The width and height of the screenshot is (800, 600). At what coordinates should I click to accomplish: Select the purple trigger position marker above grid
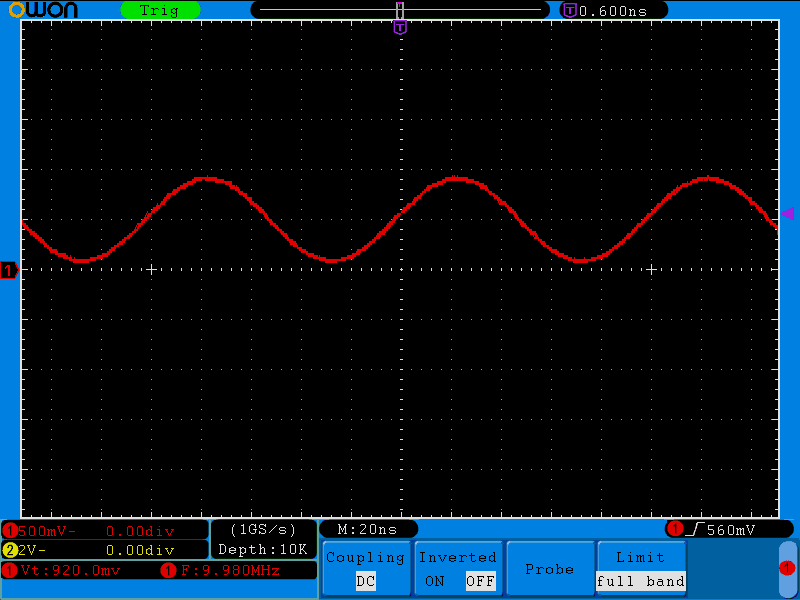click(400, 27)
